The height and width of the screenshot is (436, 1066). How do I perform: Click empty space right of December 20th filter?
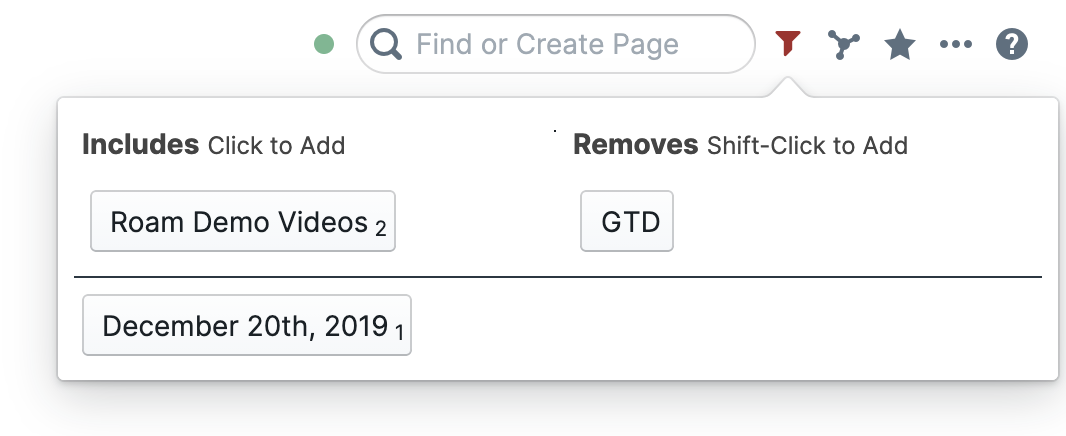pyautogui.click(x=720, y=325)
